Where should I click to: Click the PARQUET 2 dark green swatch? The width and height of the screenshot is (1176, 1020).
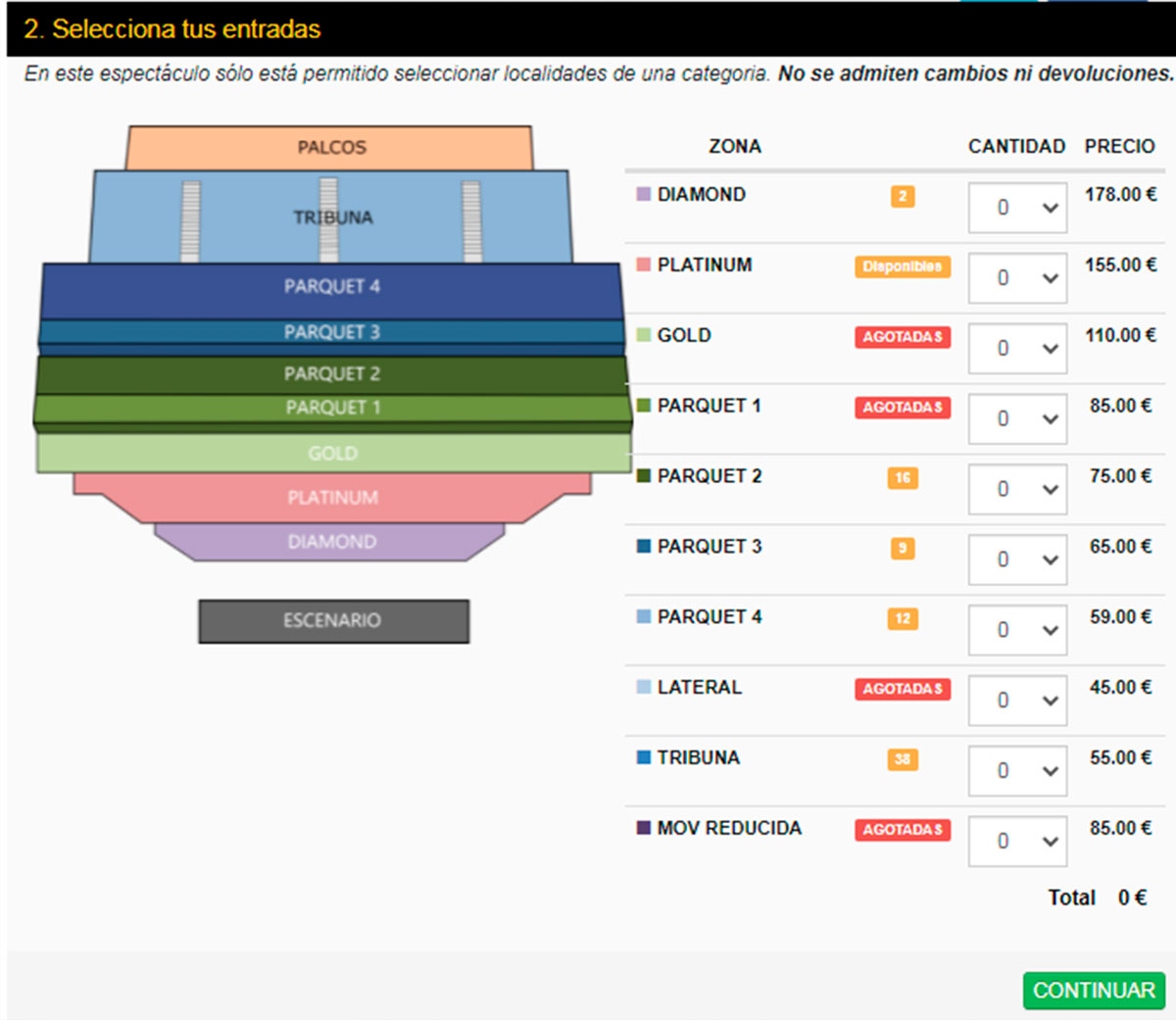[644, 476]
